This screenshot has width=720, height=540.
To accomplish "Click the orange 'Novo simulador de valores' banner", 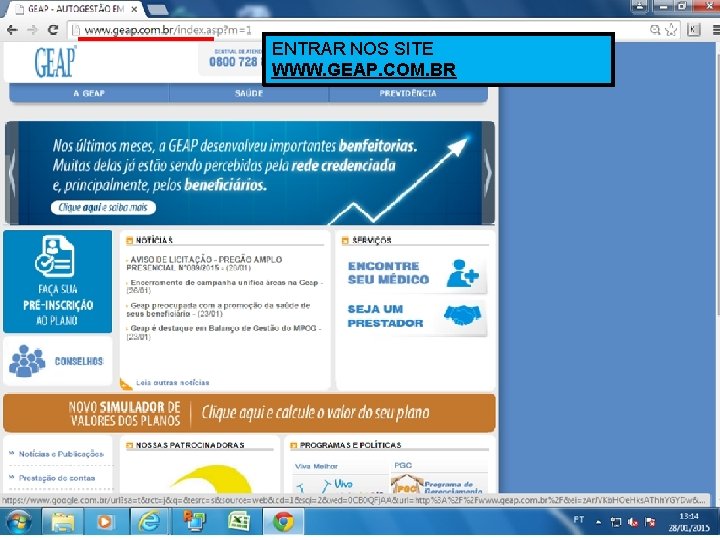I will pos(249,413).
